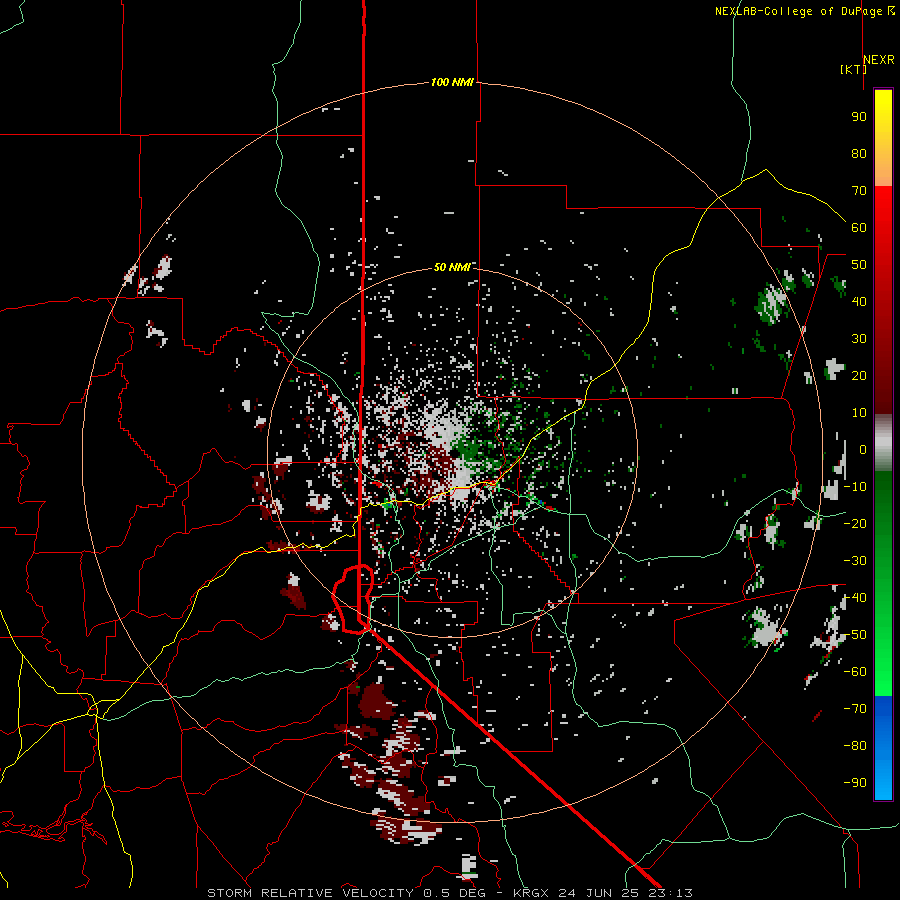Screen dimensions: 900x900
Task: Click the positive 70 colorbar value
Action: tap(859, 191)
